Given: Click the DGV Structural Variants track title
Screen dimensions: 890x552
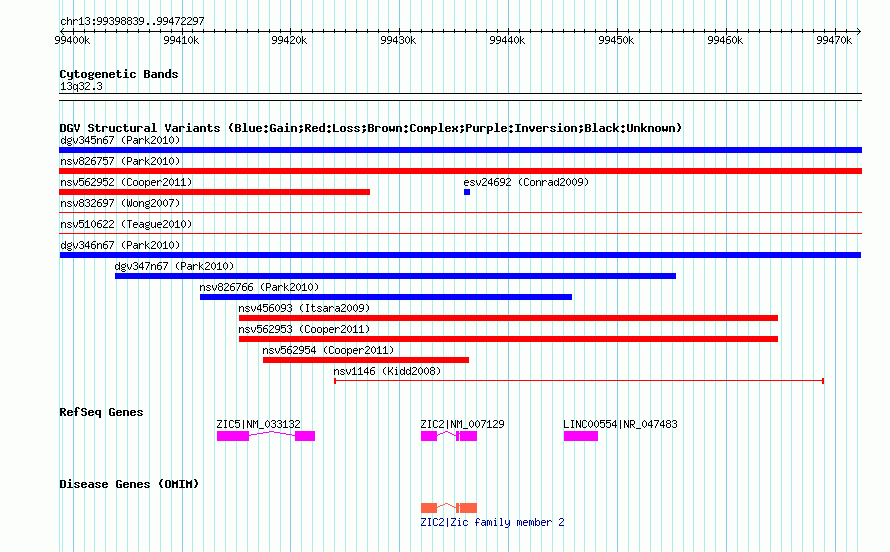Looking at the screenshot, I should [x=371, y=128].
